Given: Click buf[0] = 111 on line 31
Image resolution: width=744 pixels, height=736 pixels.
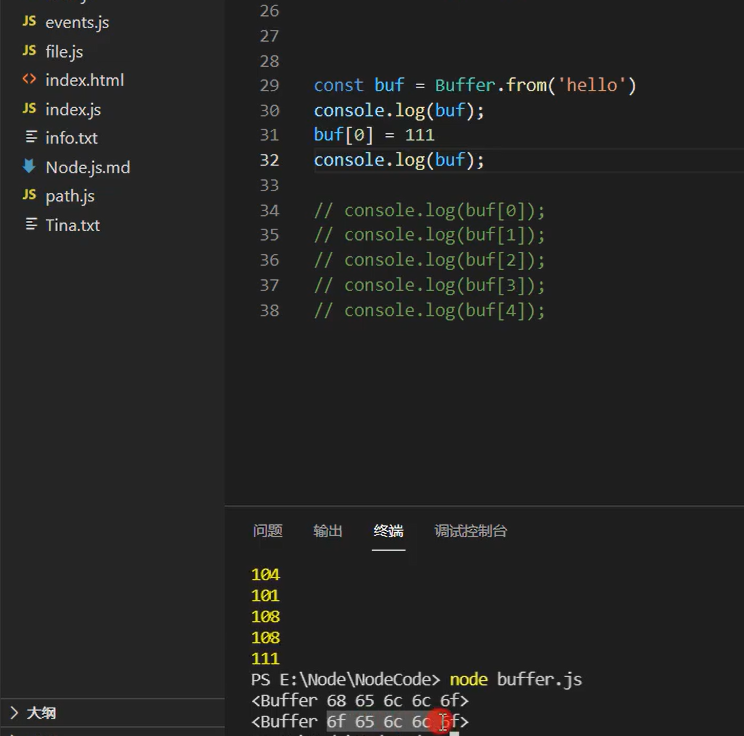Looking at the screenshot, I should pos(374,135).
